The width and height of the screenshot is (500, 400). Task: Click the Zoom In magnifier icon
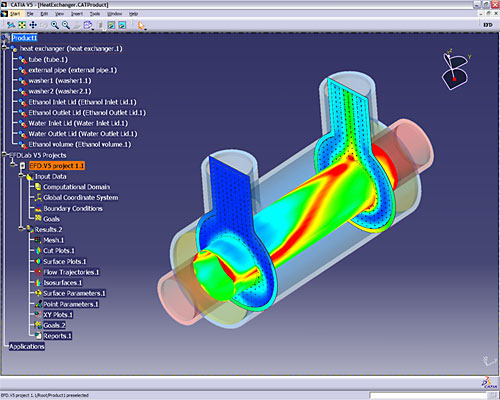click(55, 25)
